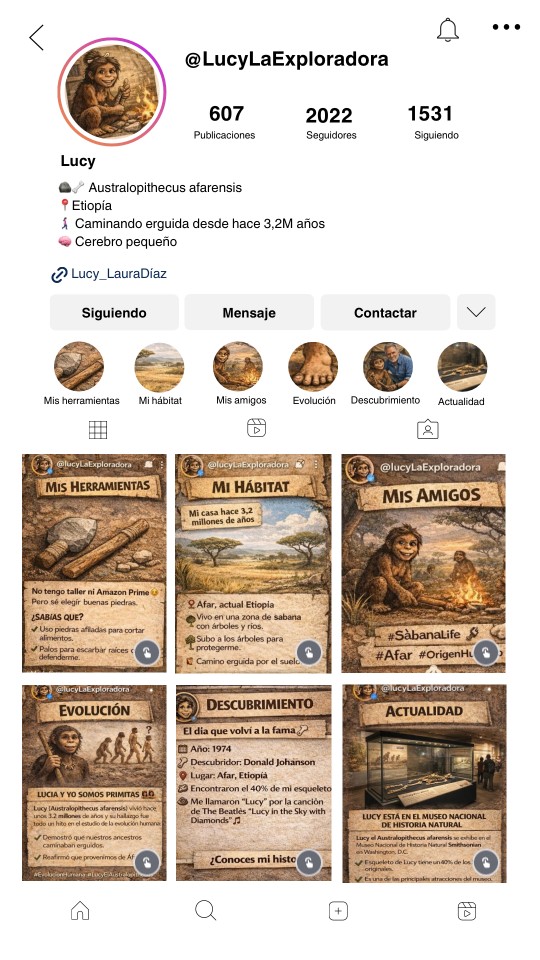Switch to the tagged photos tab
This screenshot has width=540, height=960.
tap(428, 429)
